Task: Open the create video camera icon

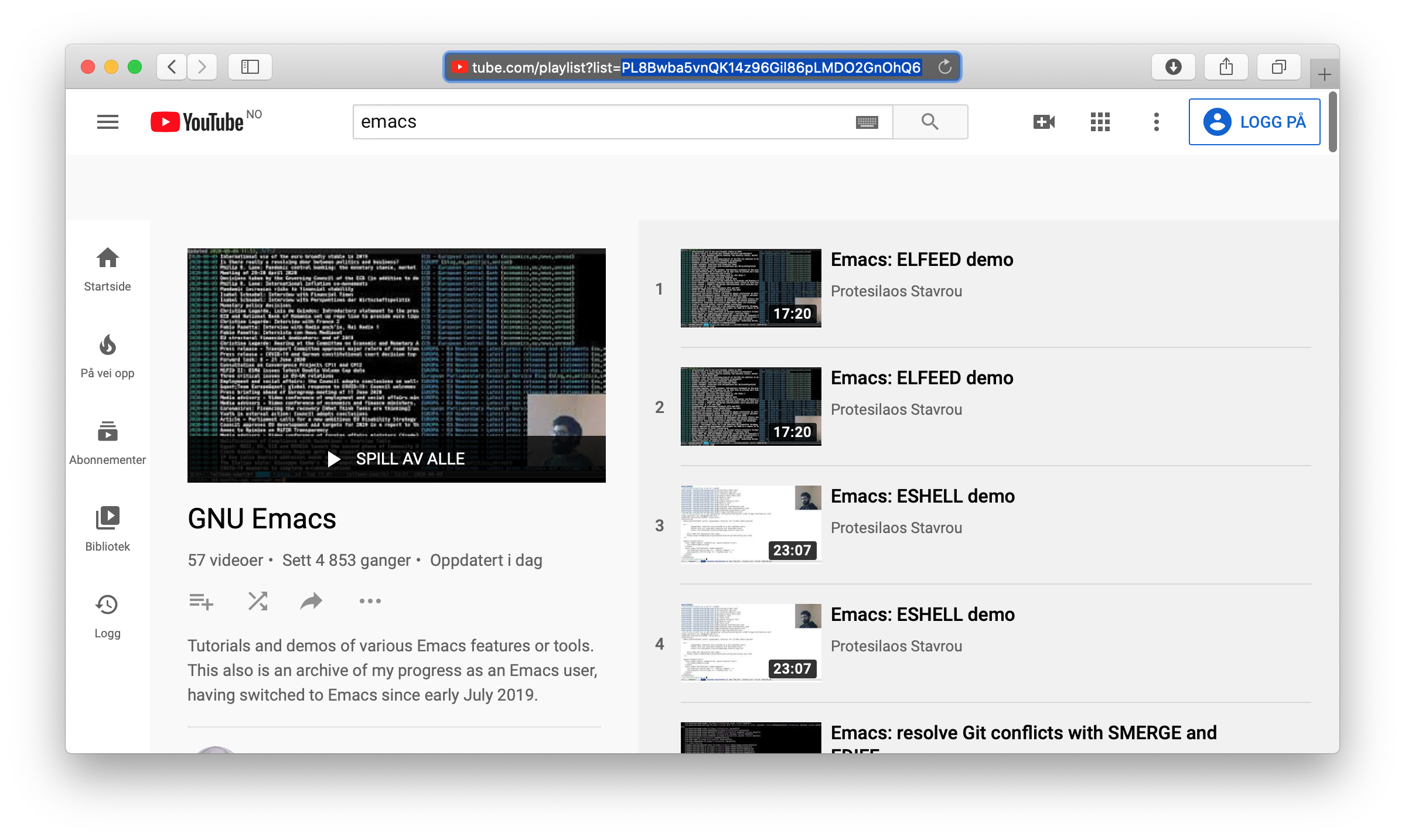Action: click(x=1043, y=122)
